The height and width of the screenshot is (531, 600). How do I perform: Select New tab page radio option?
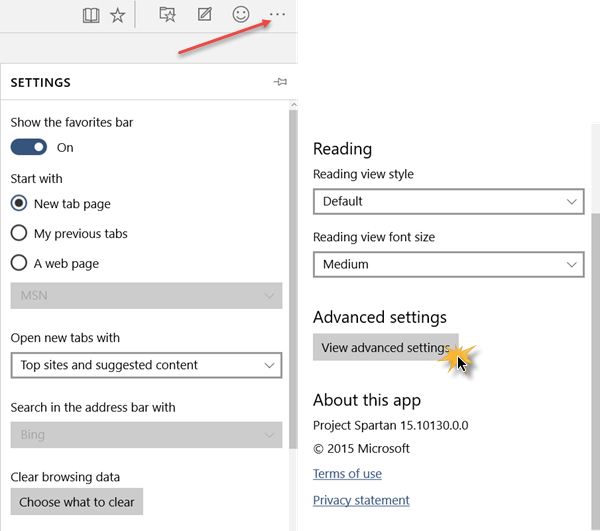coord(19,203)
